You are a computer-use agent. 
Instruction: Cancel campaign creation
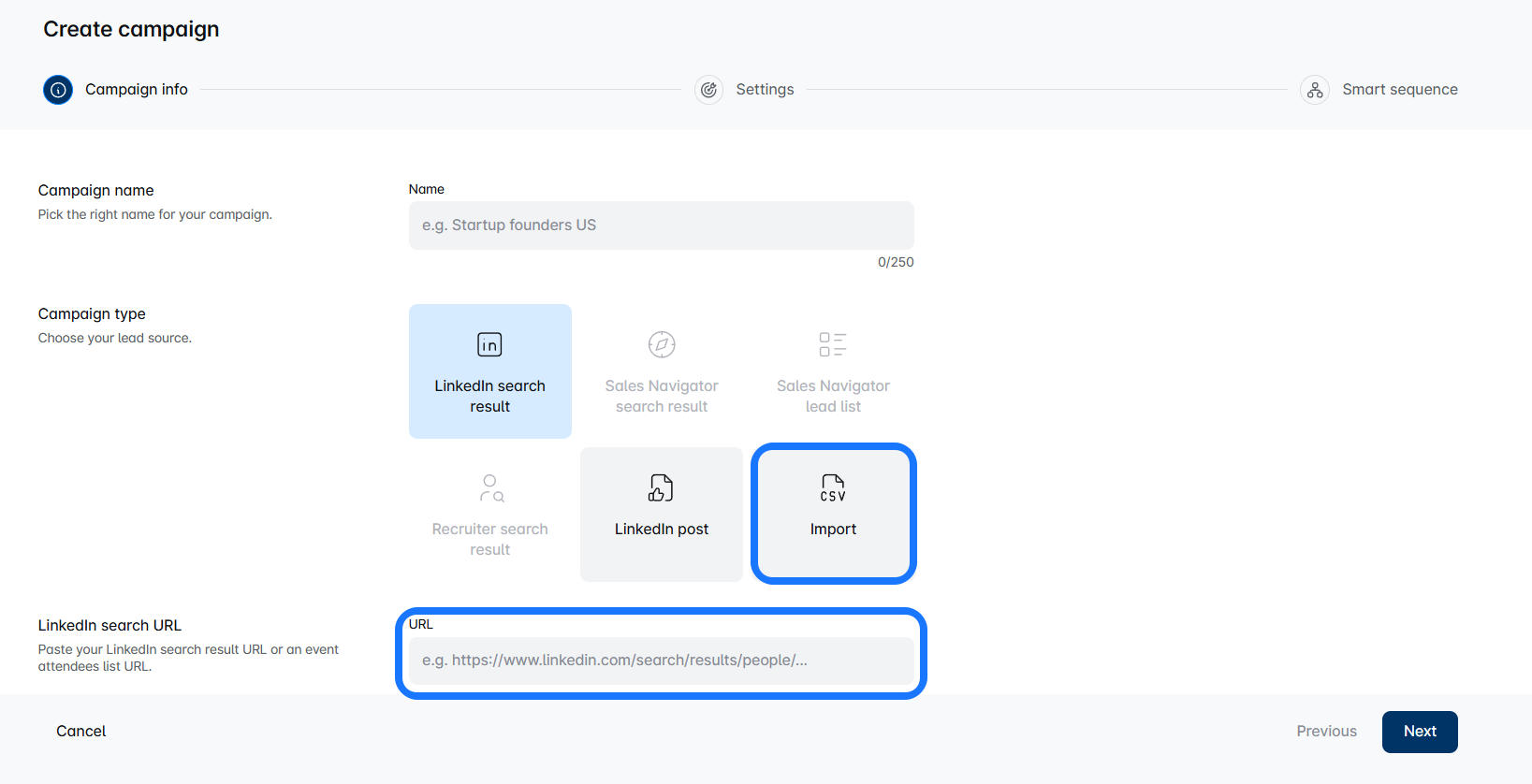tap(81, 732)
